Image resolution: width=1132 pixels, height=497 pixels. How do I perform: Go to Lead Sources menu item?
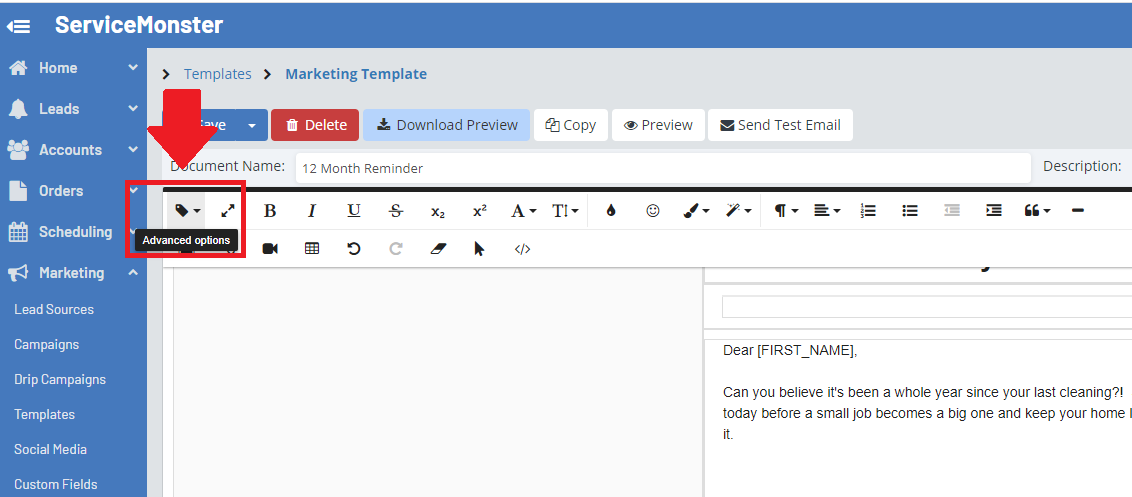point(54,309)
